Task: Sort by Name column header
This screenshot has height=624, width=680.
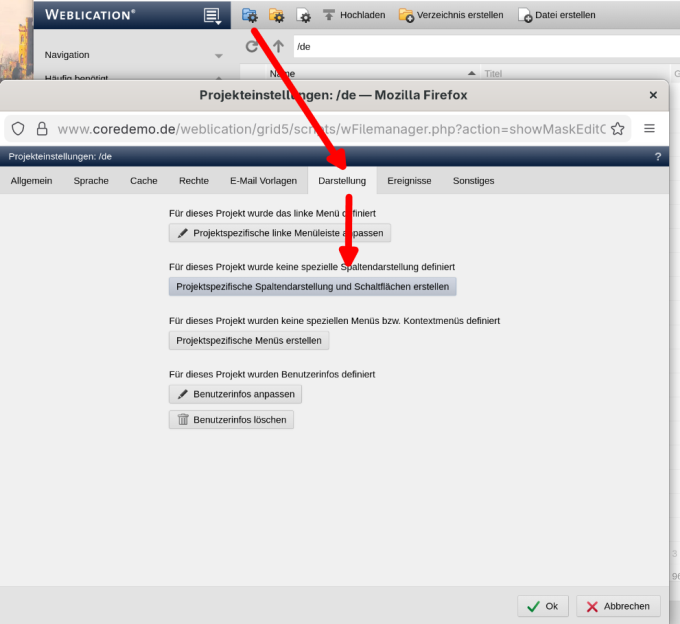Action: coord(282,74)
